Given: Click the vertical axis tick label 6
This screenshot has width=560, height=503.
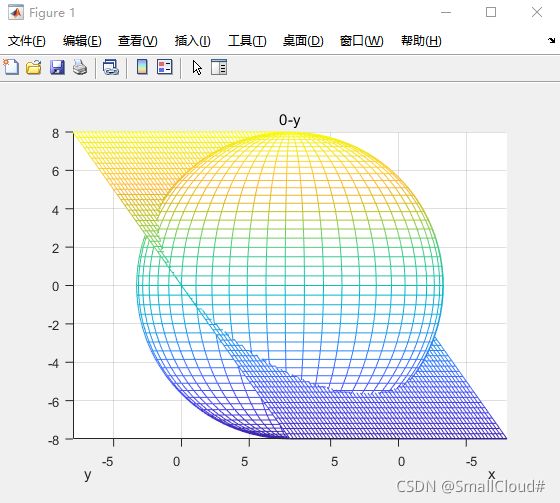Looking at the screenshot, I should 55,171.
